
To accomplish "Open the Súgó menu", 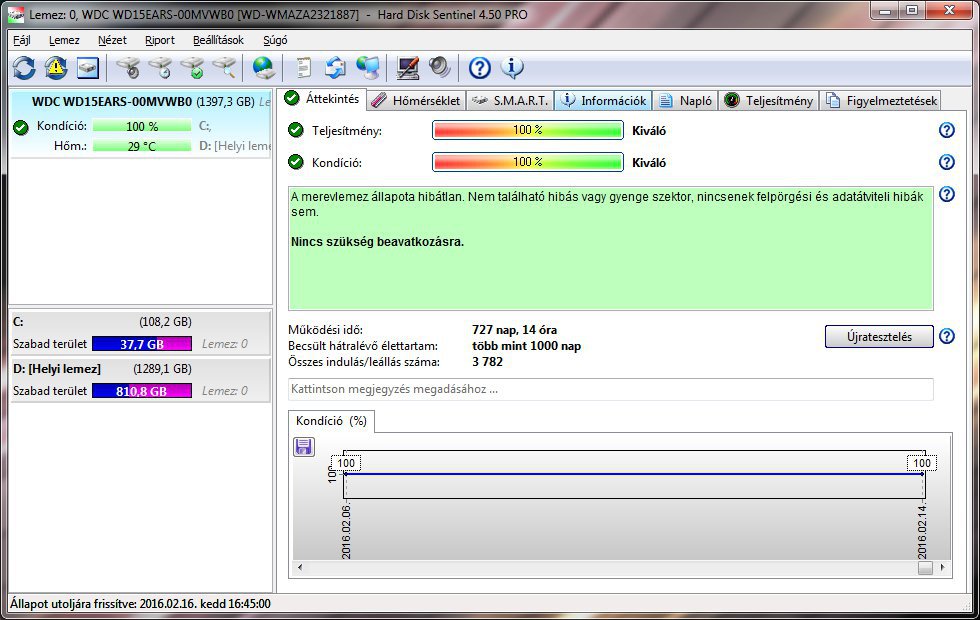I will [275, 40].
